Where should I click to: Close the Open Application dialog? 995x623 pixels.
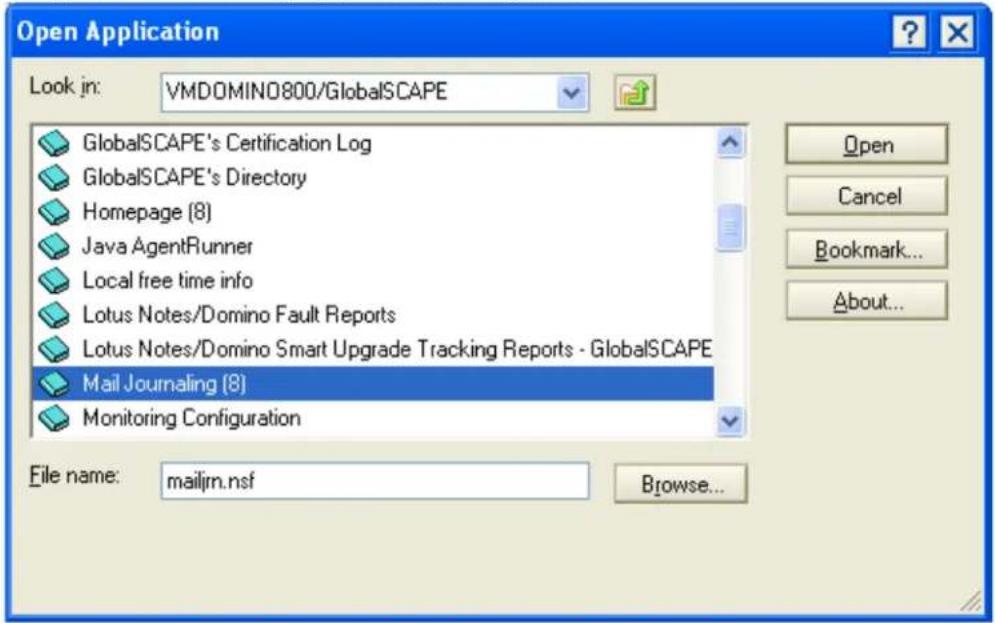tap(957, 32)
